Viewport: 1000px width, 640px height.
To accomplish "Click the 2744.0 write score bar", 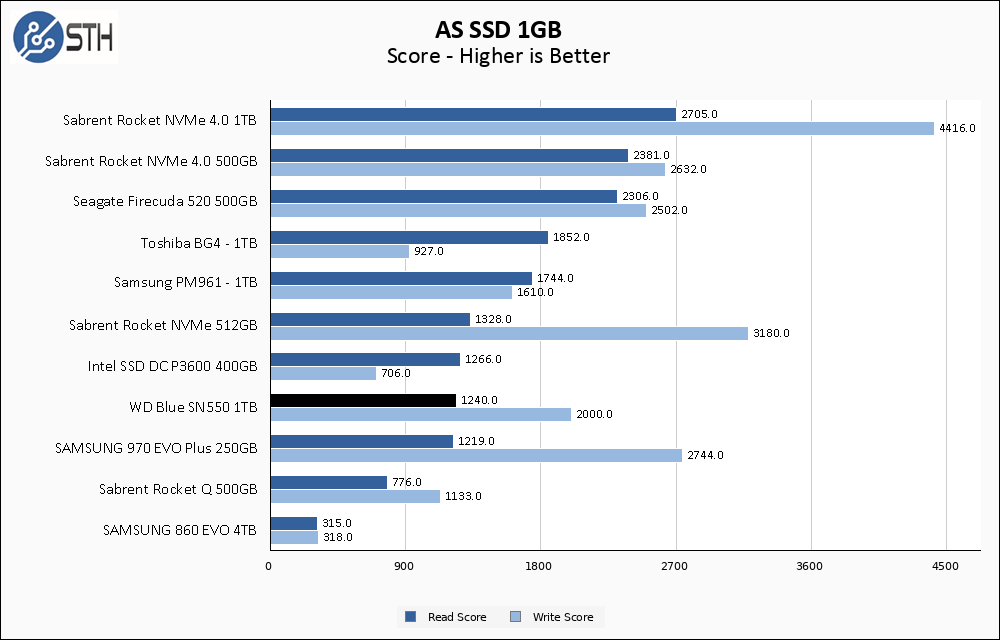I will click(x=476, y=455).
